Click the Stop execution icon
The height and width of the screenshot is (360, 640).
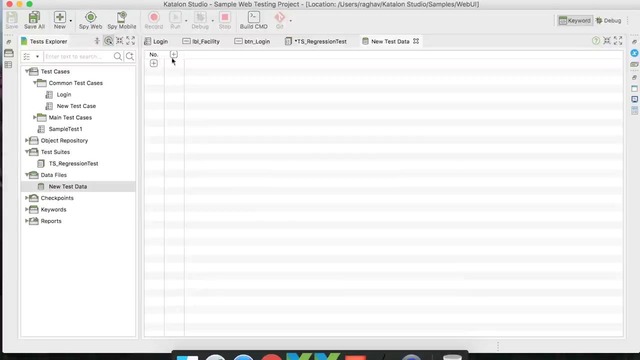tap(224, 20)
